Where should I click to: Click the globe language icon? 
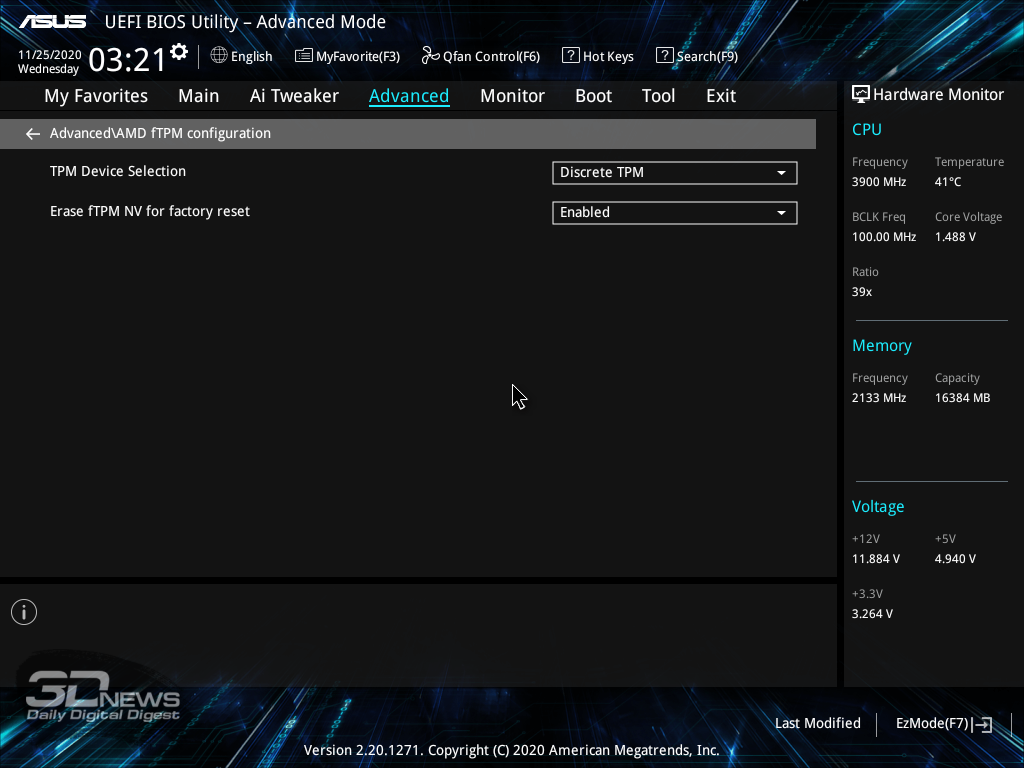[219, 56]
